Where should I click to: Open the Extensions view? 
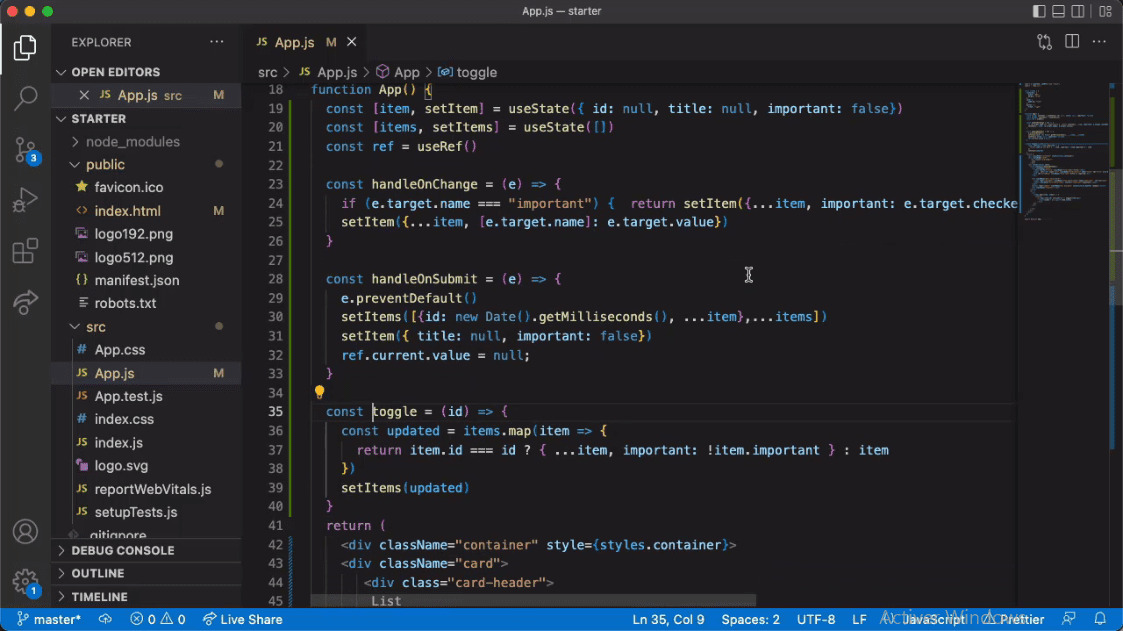[25, 252]
